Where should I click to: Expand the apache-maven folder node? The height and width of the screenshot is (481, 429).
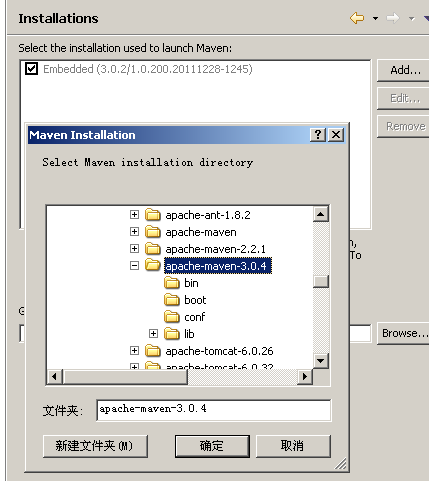tap(134, 231)
